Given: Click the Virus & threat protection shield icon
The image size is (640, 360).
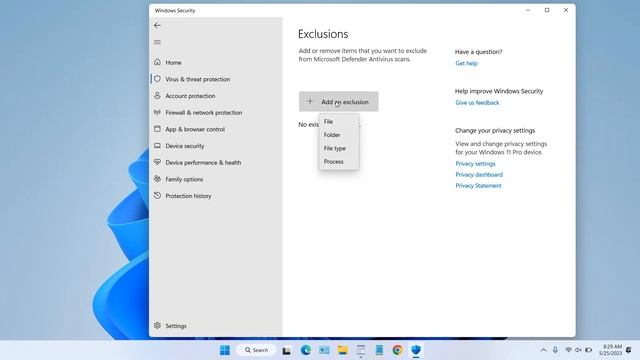Looking at the screenshot, I should click(157, 79).
